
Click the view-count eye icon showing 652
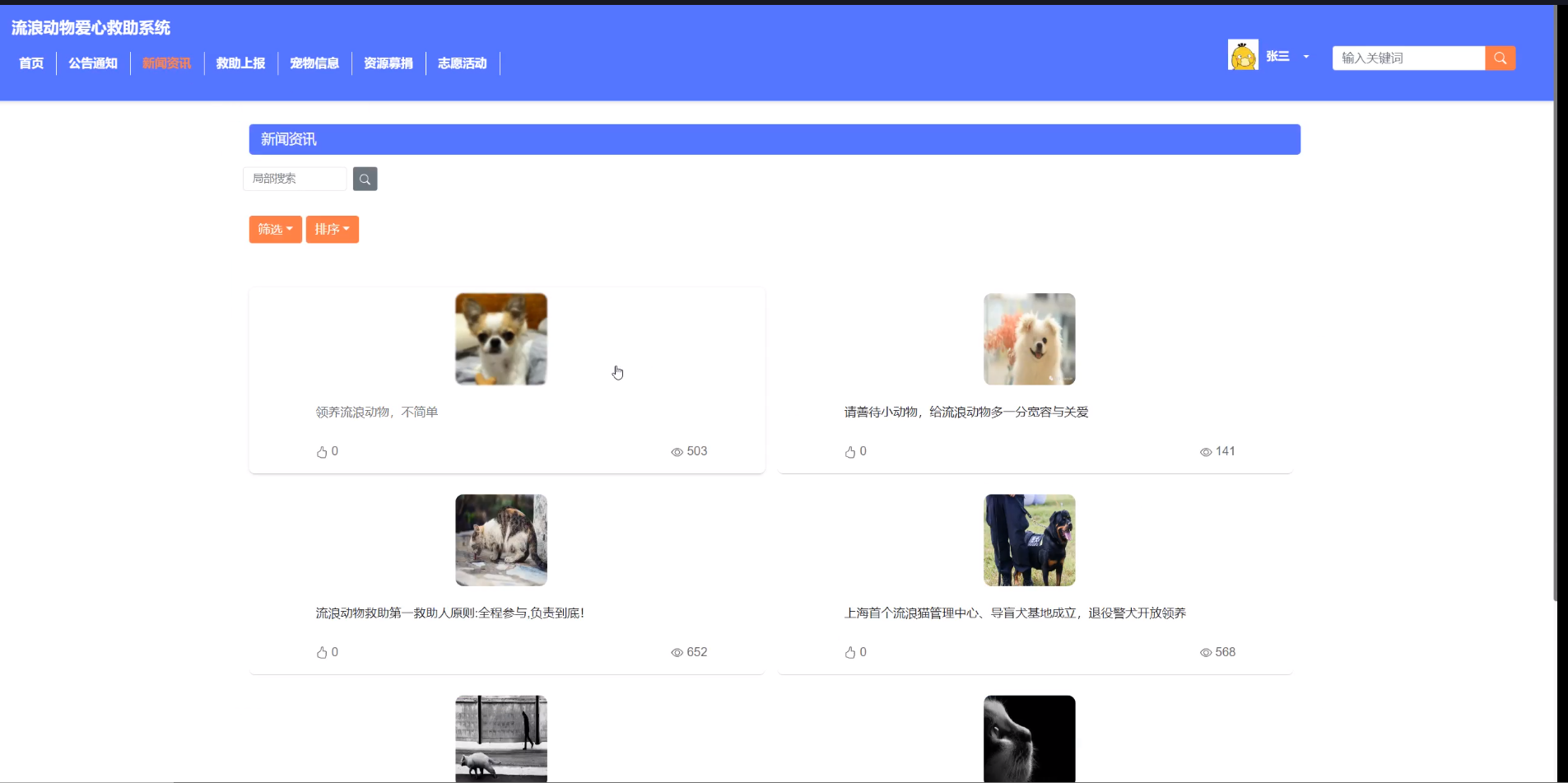677,653
